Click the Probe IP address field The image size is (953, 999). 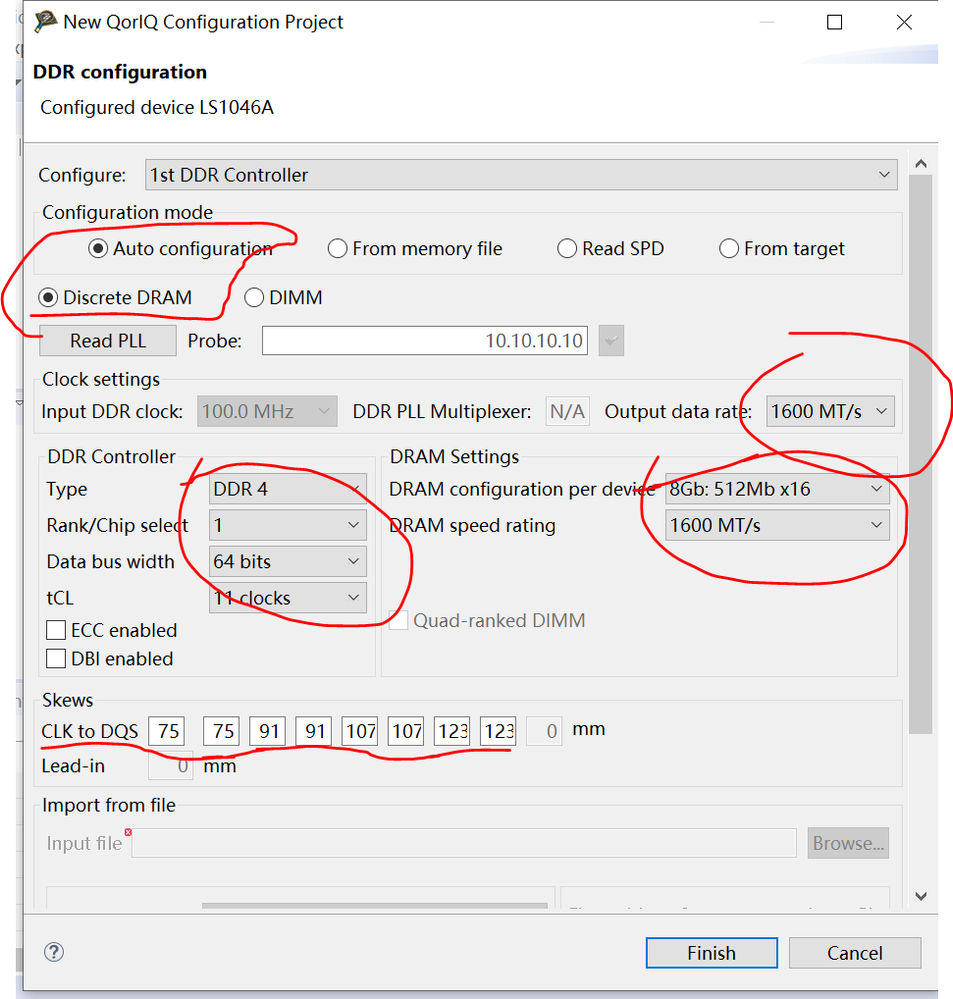point(425,341)
